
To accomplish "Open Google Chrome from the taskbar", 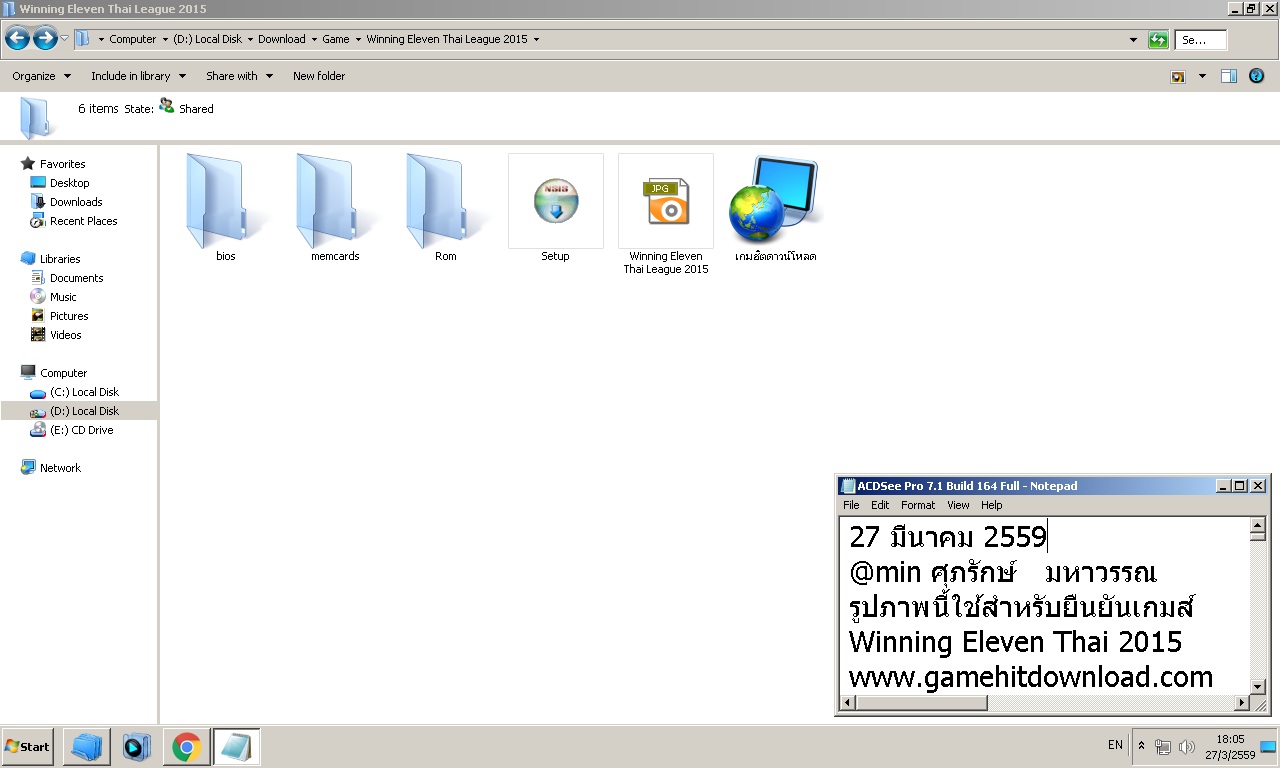I will 186,746.
